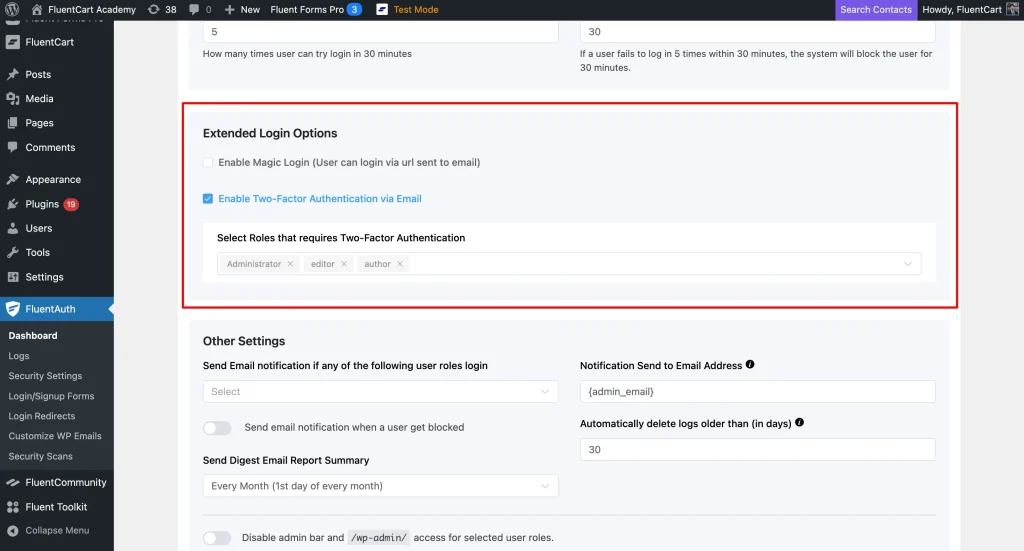This screenshot has width=1024, height=551.
Task: Click the Notification Send to Email Address field
Action: pos(758,392)
